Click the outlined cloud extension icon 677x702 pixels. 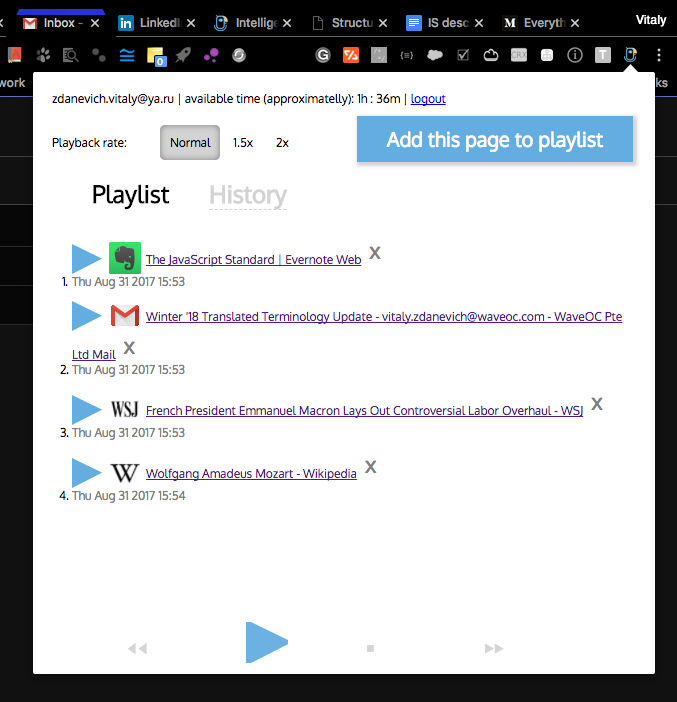tap(491, 55)
